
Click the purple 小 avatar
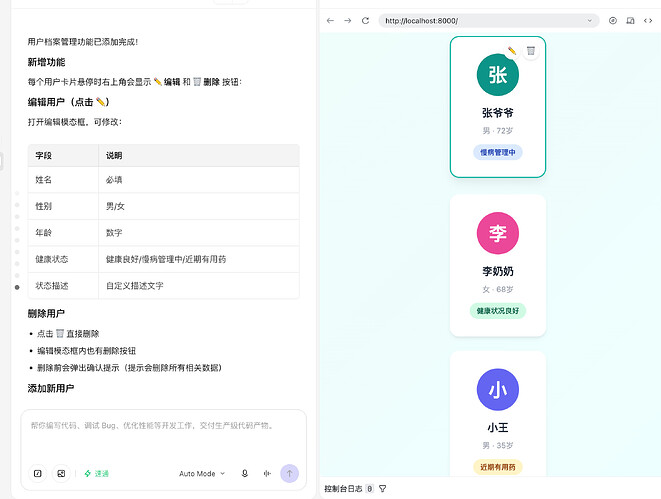[498, 390]
